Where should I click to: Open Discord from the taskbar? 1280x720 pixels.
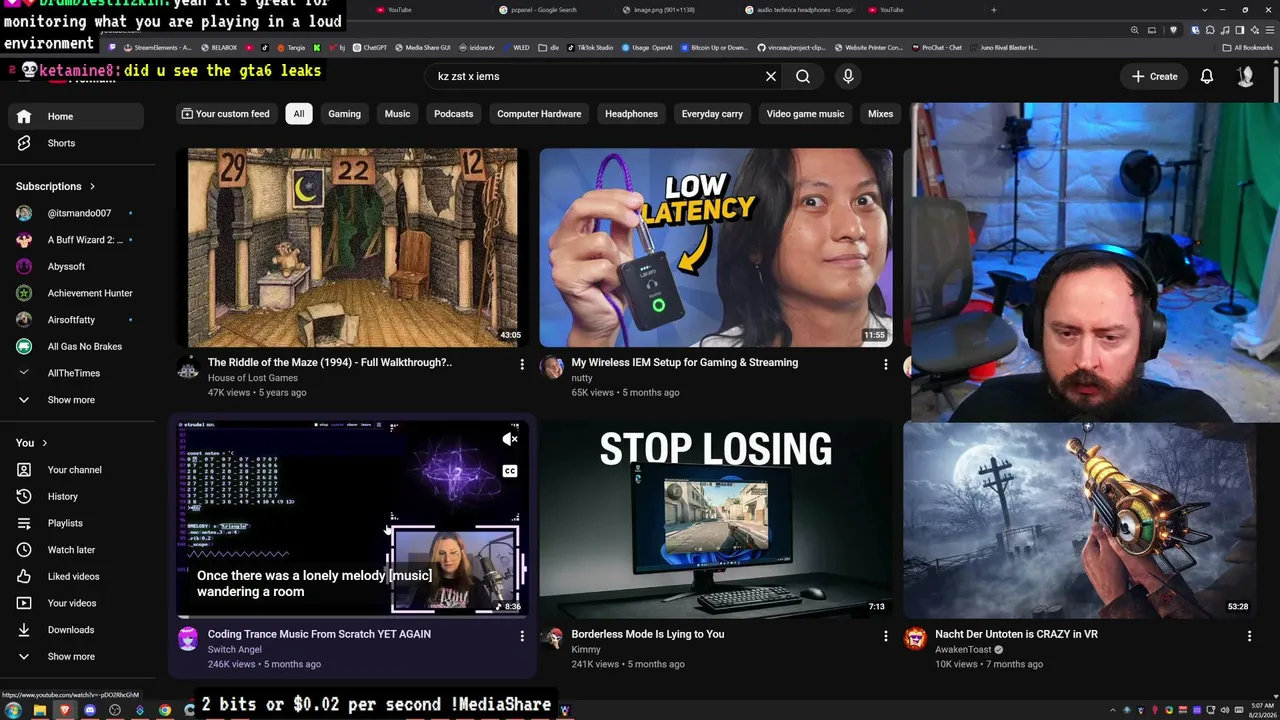[90, 710]
